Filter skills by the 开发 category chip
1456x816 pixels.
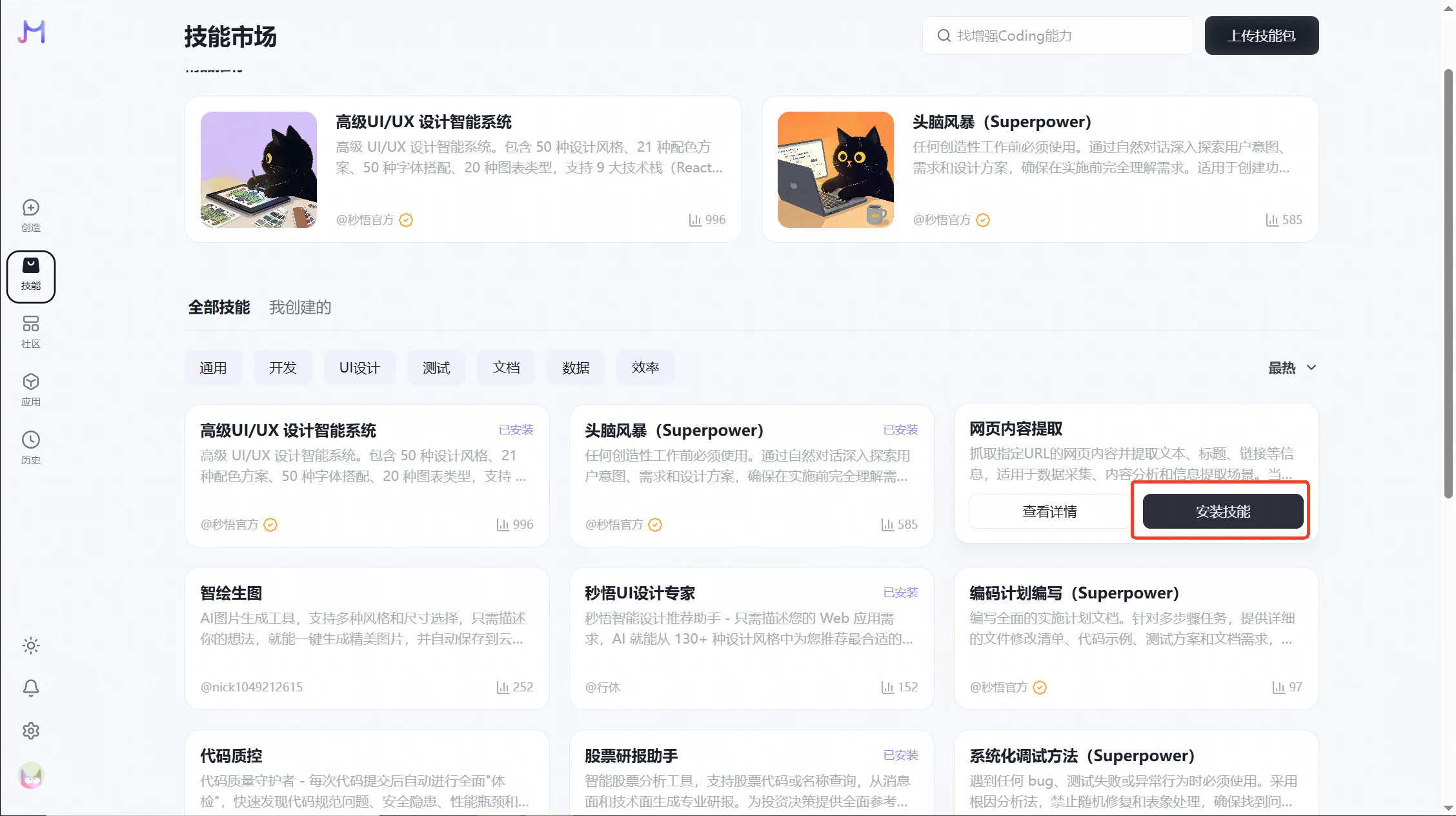283,368
